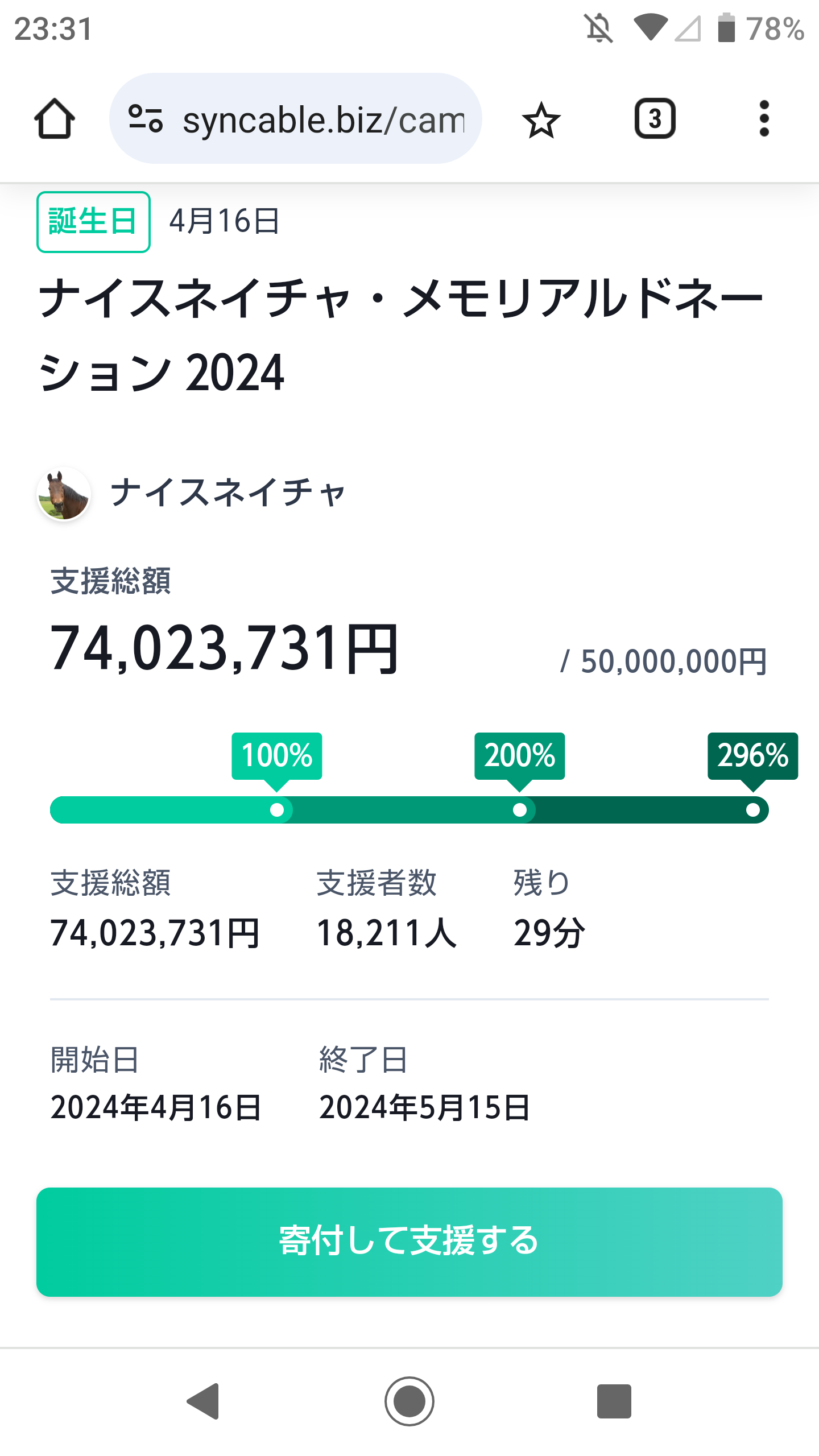The width and height of the screenshot is (819, 1456).
Task: Bookmark this page with the star icon
Action: click(x=541, y=119)
